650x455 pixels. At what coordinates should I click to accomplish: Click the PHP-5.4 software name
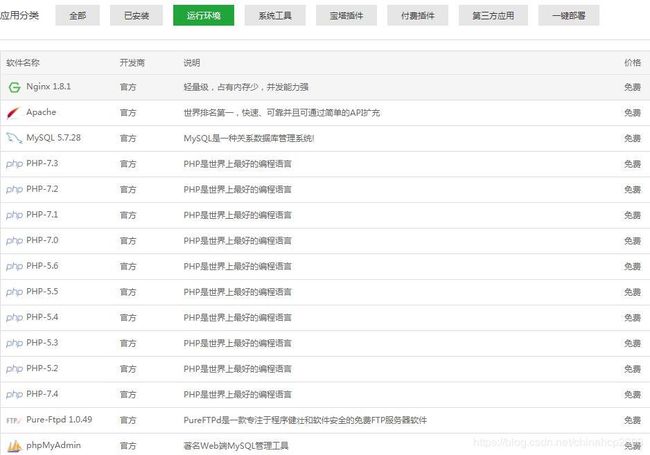pyautogui.click(x=42, y=317)
